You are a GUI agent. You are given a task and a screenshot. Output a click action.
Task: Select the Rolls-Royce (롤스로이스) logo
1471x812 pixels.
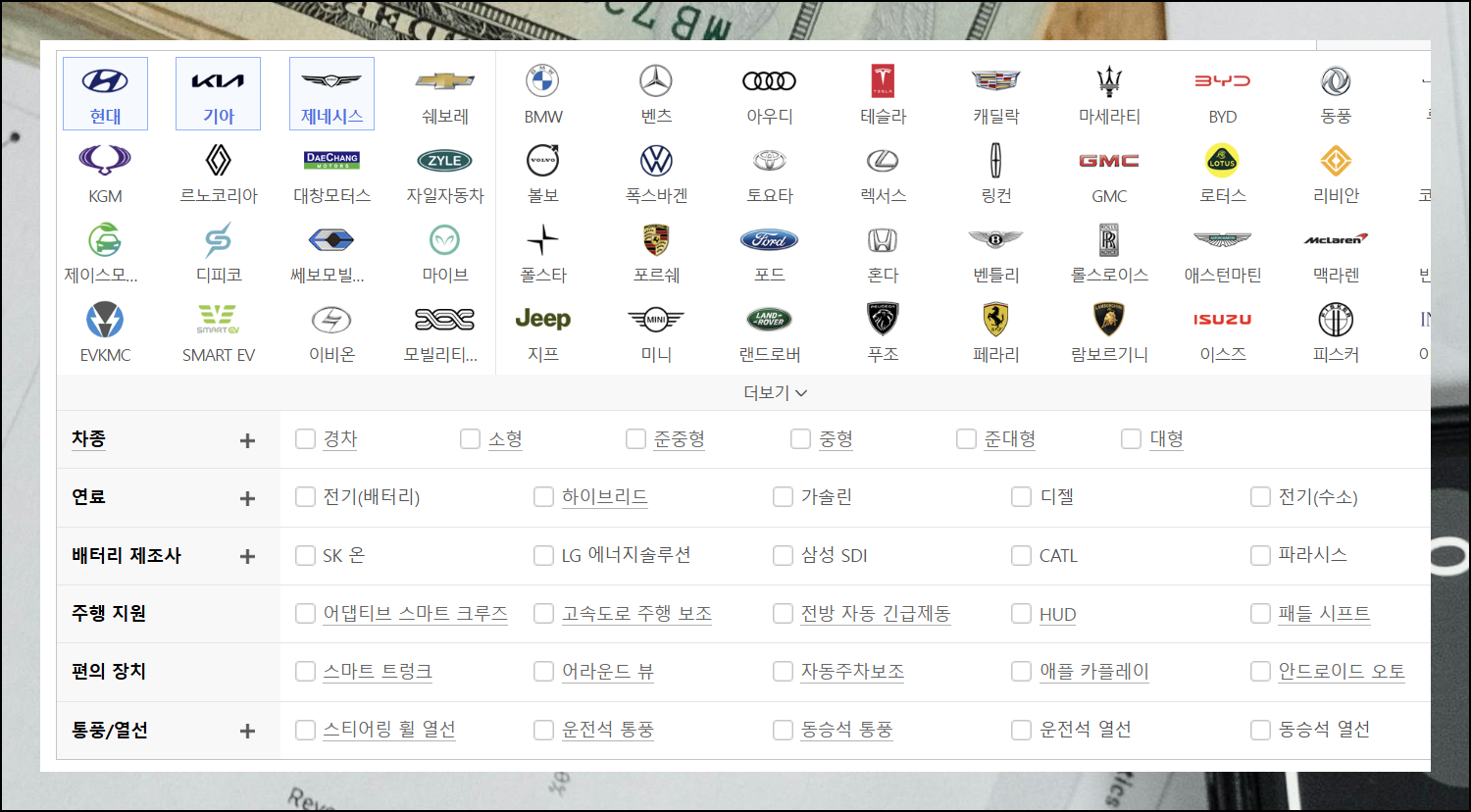1109,239
